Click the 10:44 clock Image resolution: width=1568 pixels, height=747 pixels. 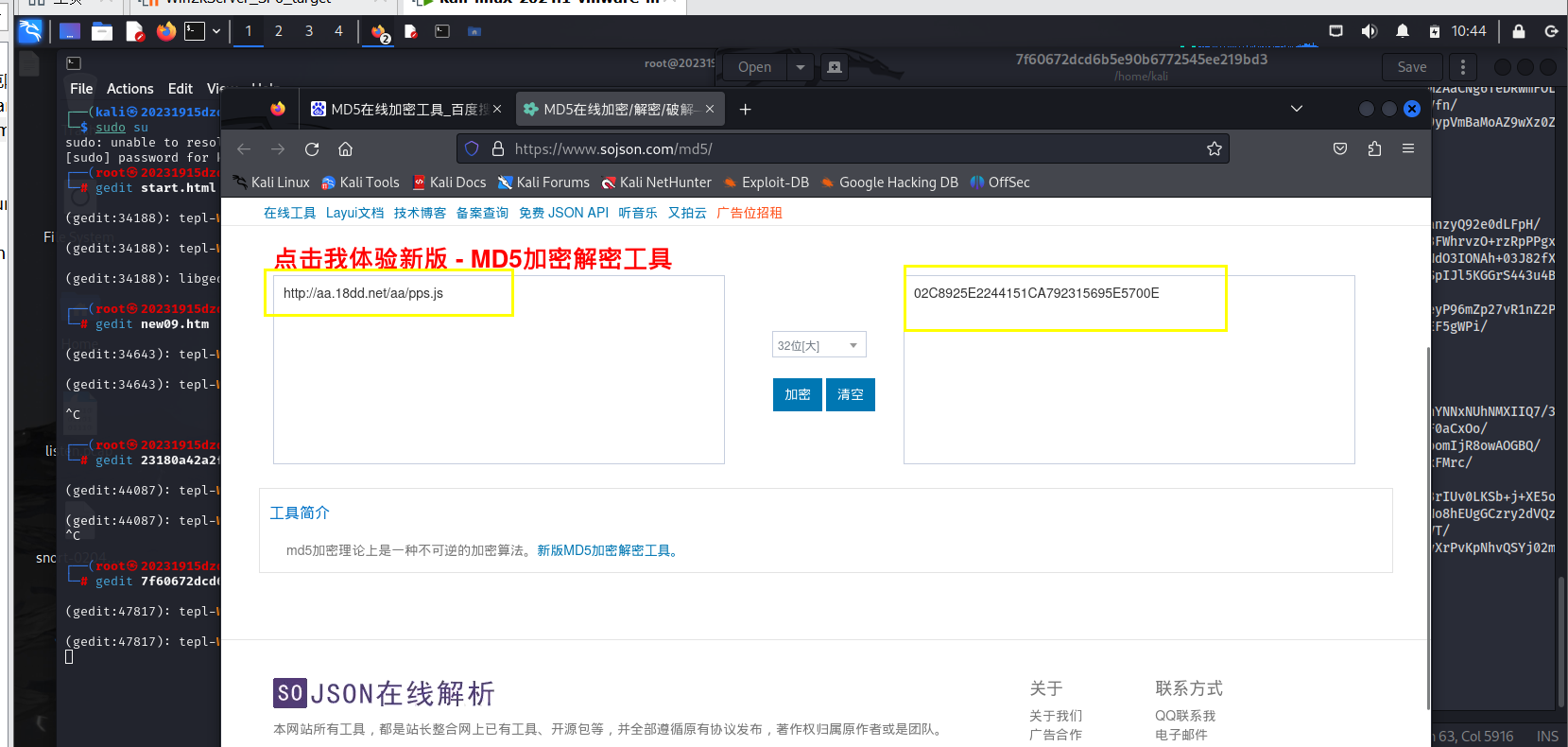click(x=1469, y=31)
